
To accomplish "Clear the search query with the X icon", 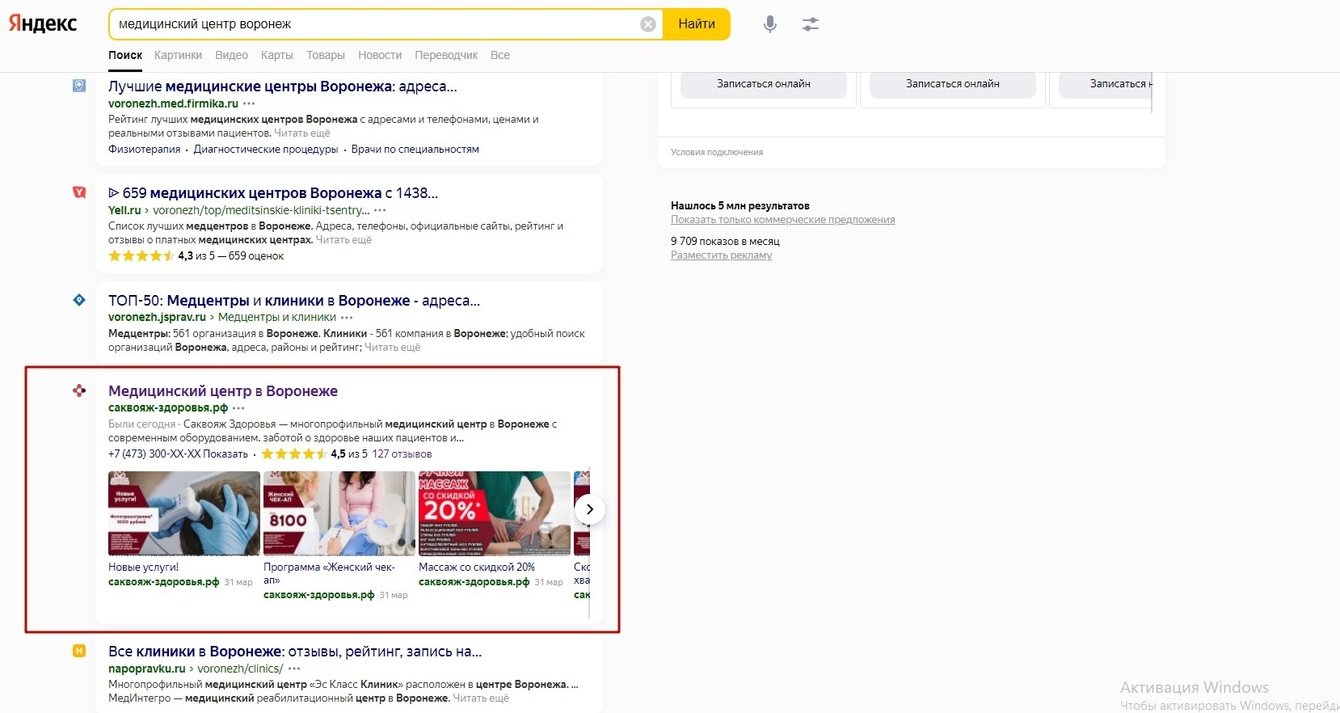I will [x=648, y=24].
